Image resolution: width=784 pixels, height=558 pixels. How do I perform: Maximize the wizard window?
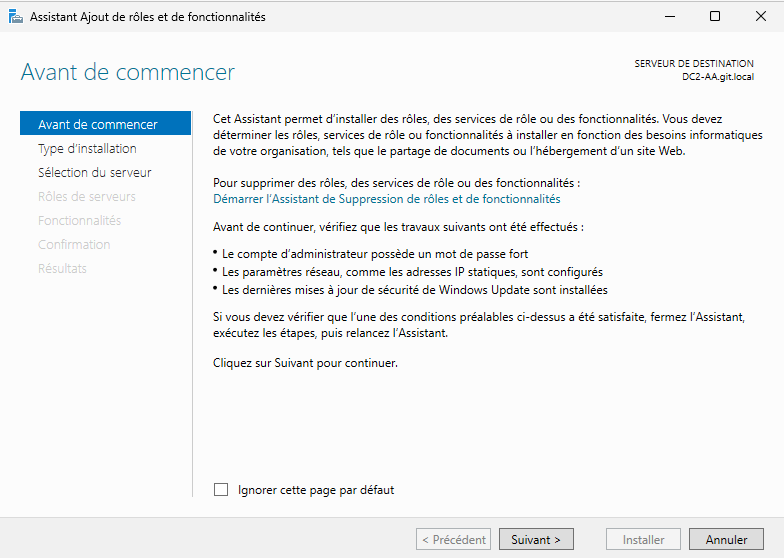(x=715, y=16)
